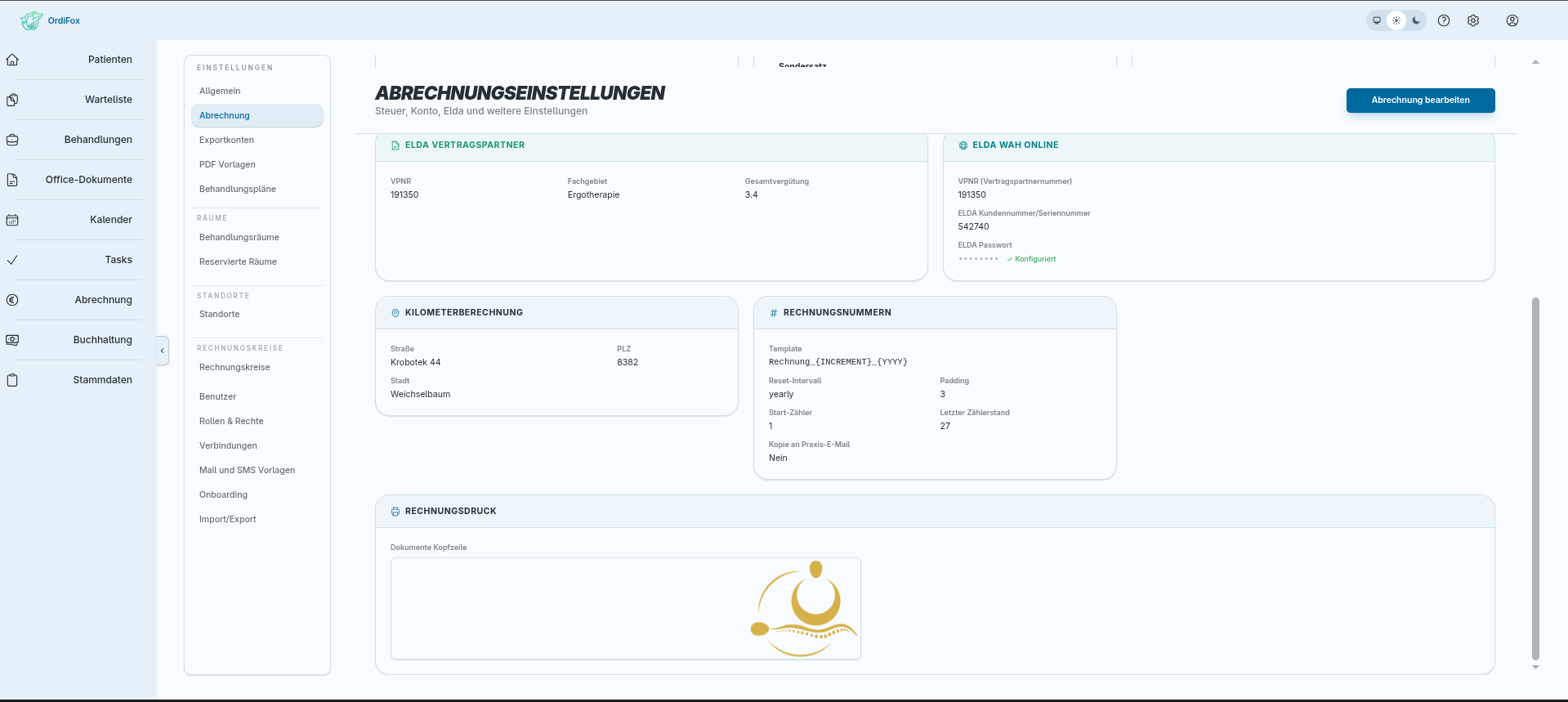Click Kalender calendar icon

(x=12, y=220)
